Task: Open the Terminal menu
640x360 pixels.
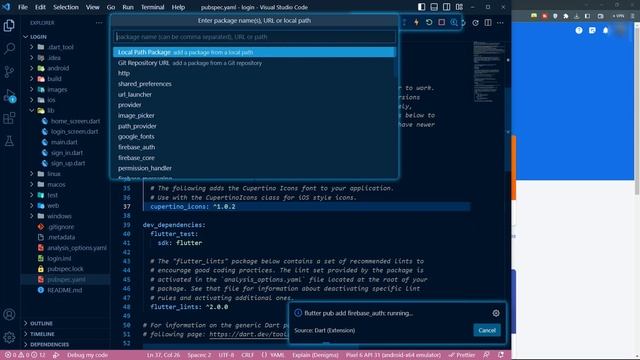Action: tap(152, 7)
